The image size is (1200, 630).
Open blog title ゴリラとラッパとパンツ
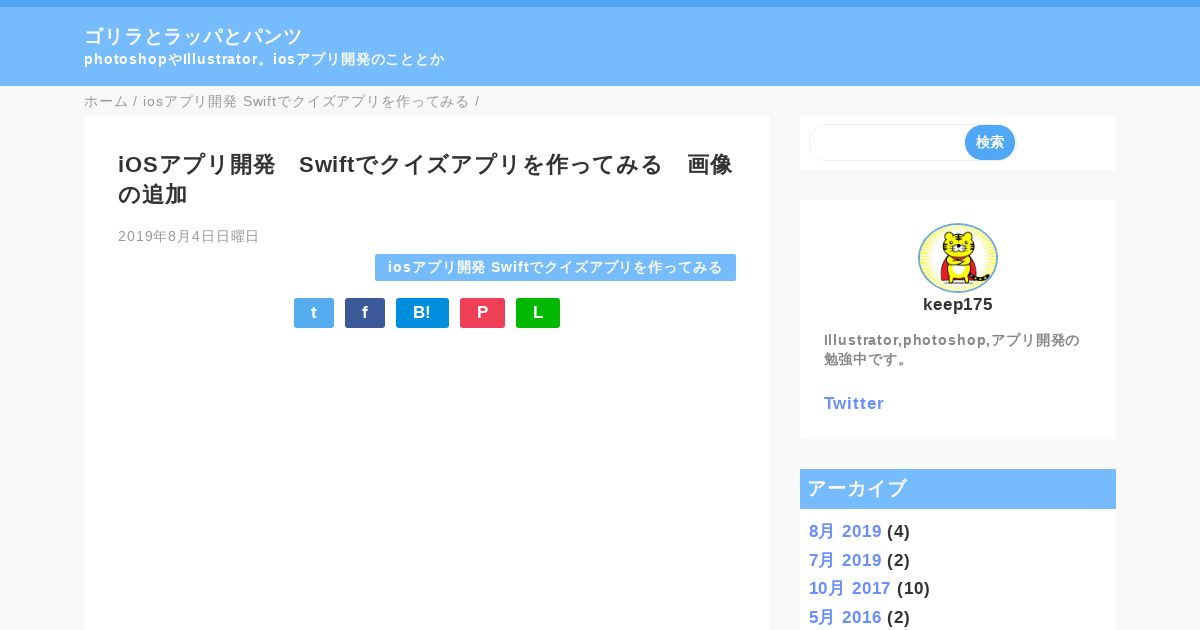tap(193, 37)
